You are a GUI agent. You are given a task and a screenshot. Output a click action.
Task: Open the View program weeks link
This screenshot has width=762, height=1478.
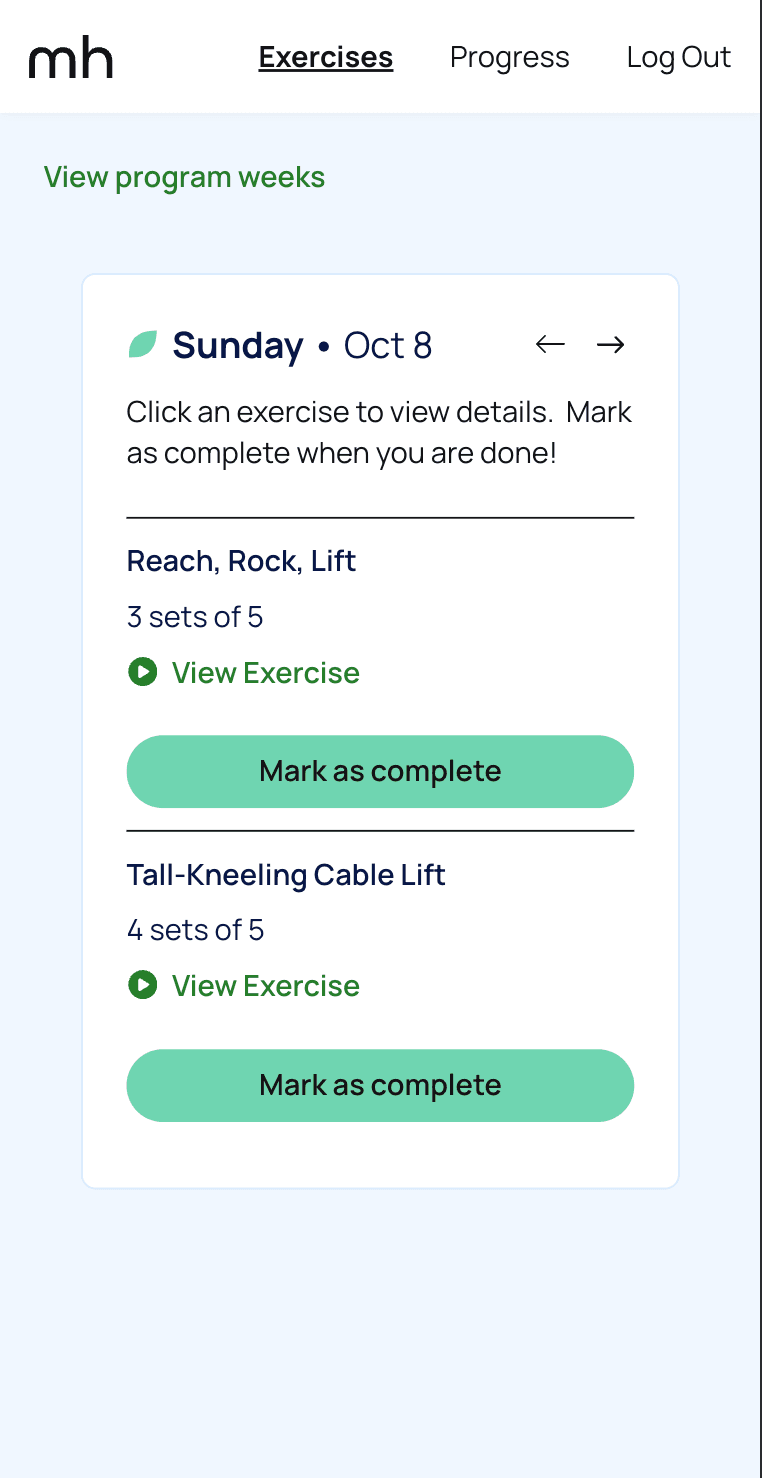[184, 178]
